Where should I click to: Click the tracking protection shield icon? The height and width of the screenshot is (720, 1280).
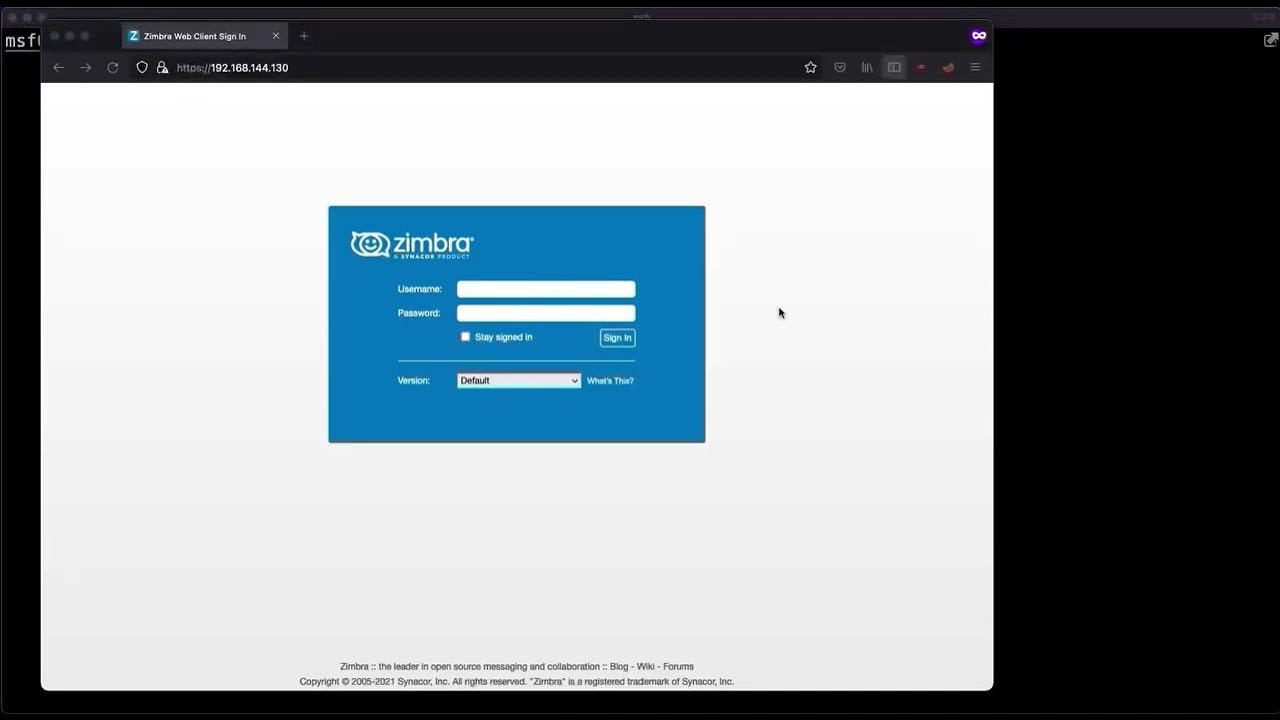tap(142, 67)
